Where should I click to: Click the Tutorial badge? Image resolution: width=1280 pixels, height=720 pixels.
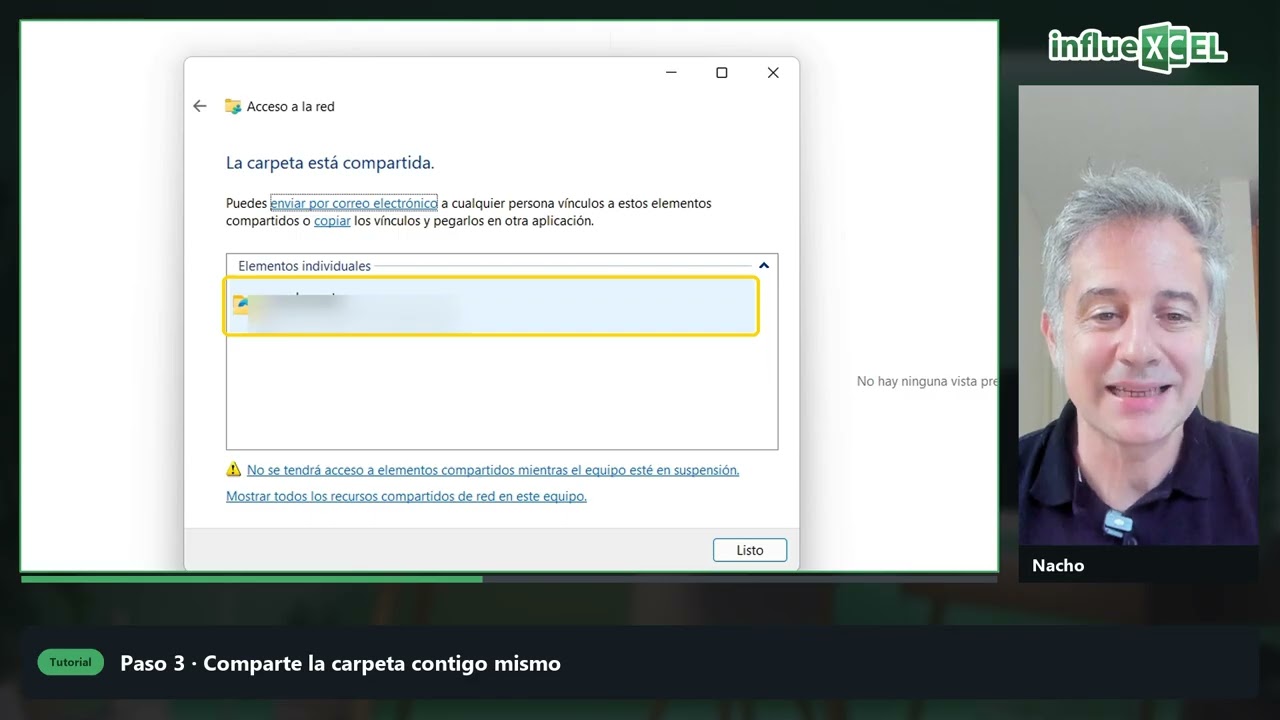71,662
